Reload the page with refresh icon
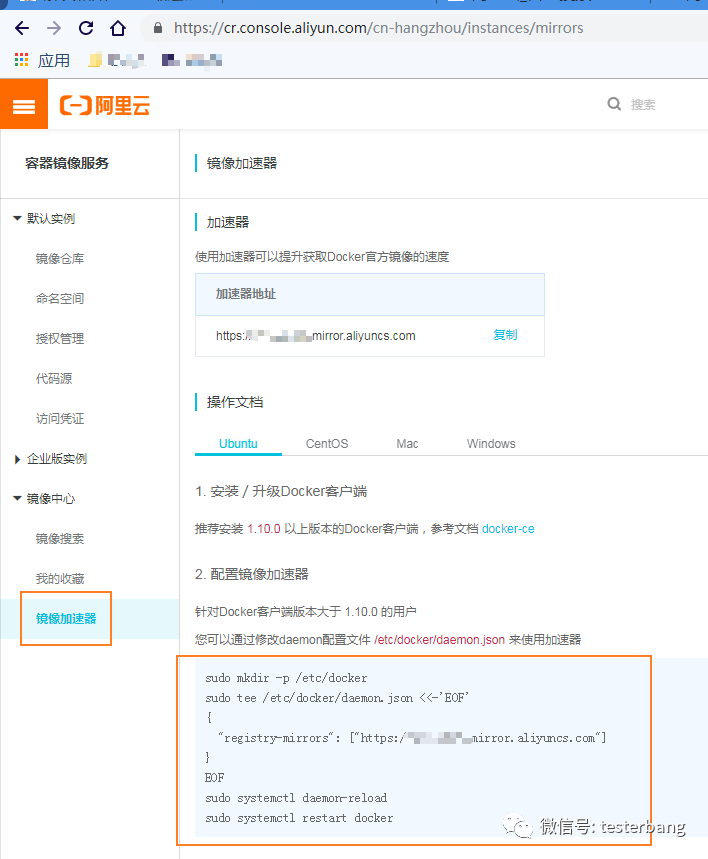Screen dimensions: 708x859 86,28
